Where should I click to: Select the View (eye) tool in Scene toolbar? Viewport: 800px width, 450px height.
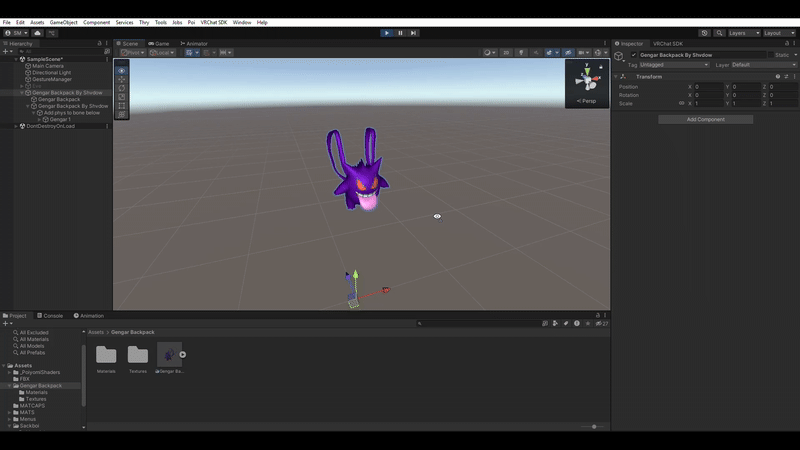(x=121, y=71)
